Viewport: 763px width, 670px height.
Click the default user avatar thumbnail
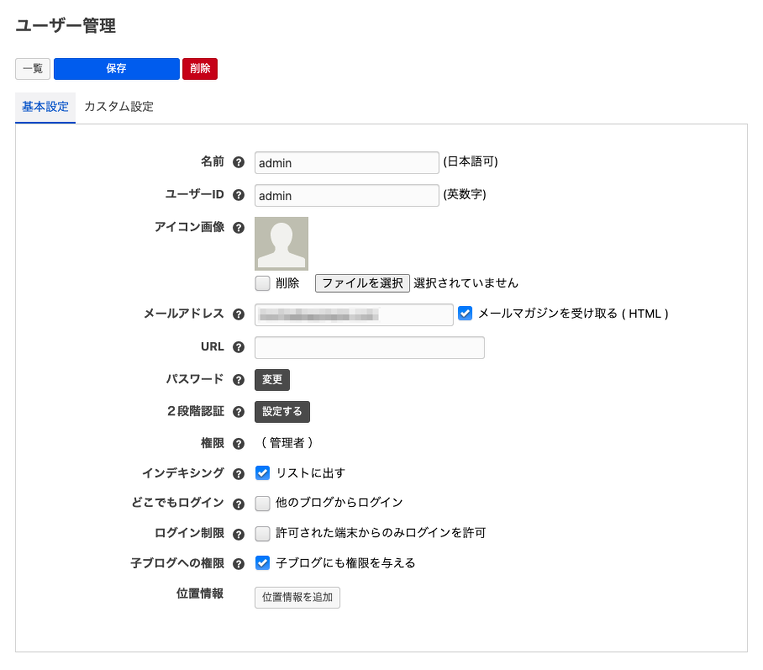click(x=281, y=244)
